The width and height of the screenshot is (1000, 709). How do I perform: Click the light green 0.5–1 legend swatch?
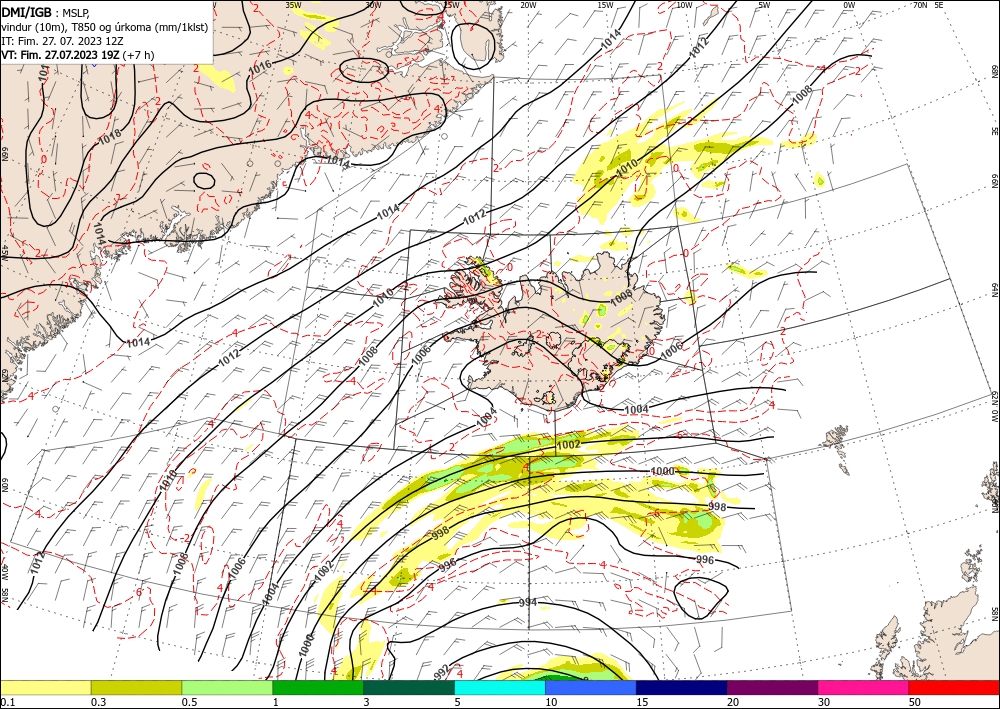(x=227, y=687)
